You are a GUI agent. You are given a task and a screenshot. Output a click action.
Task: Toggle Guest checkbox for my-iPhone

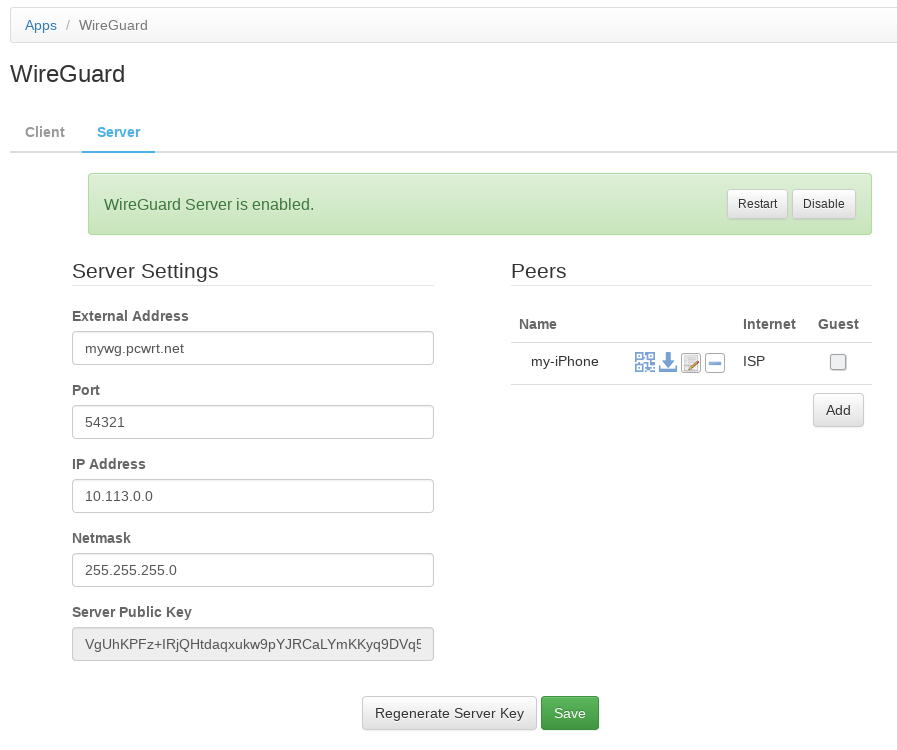tap(838, 362)
